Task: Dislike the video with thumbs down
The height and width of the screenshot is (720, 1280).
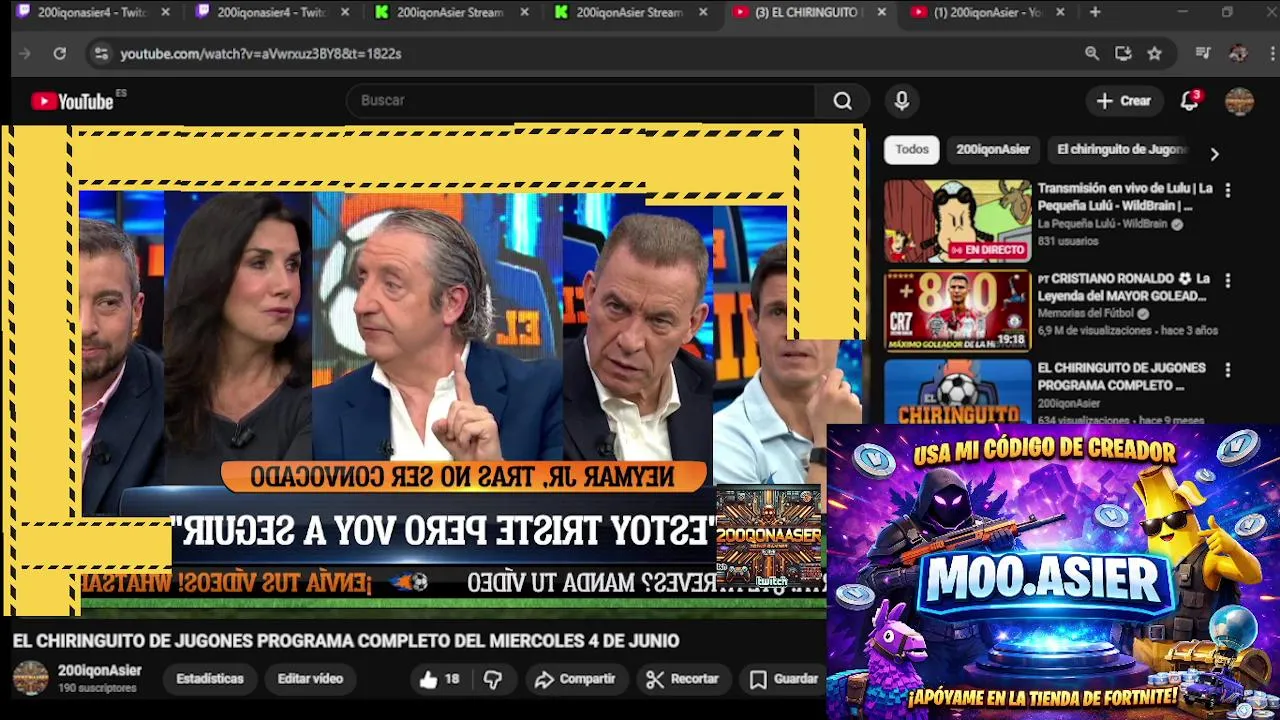Action: point(493,679)
